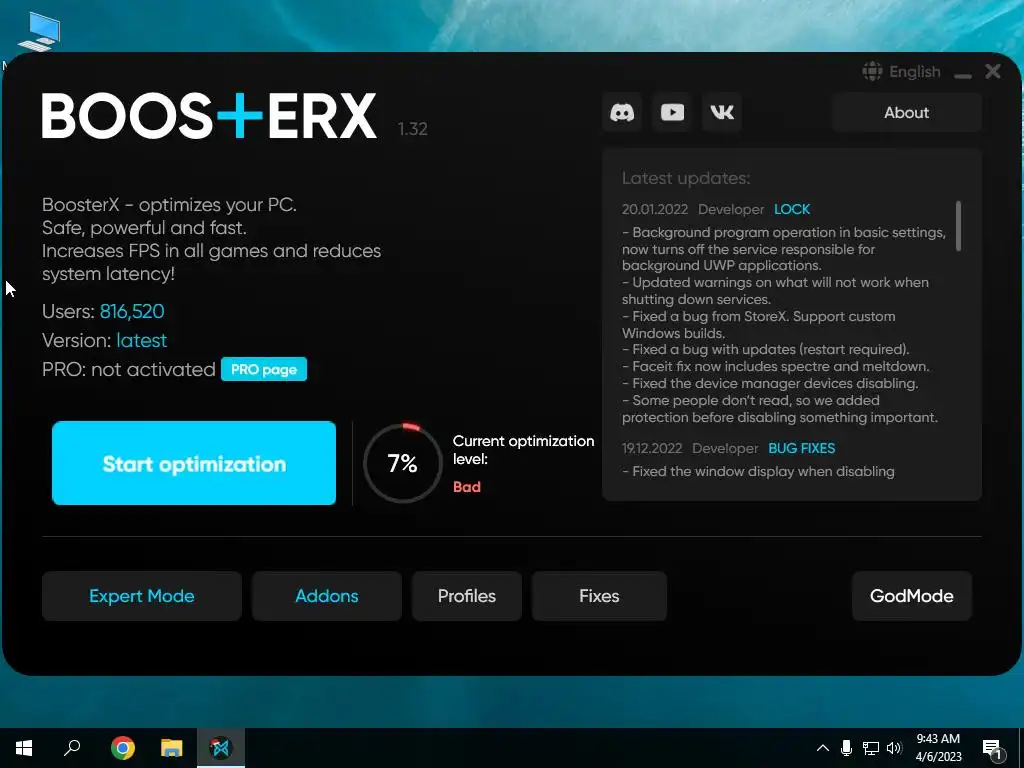Select the English language option

914,72
